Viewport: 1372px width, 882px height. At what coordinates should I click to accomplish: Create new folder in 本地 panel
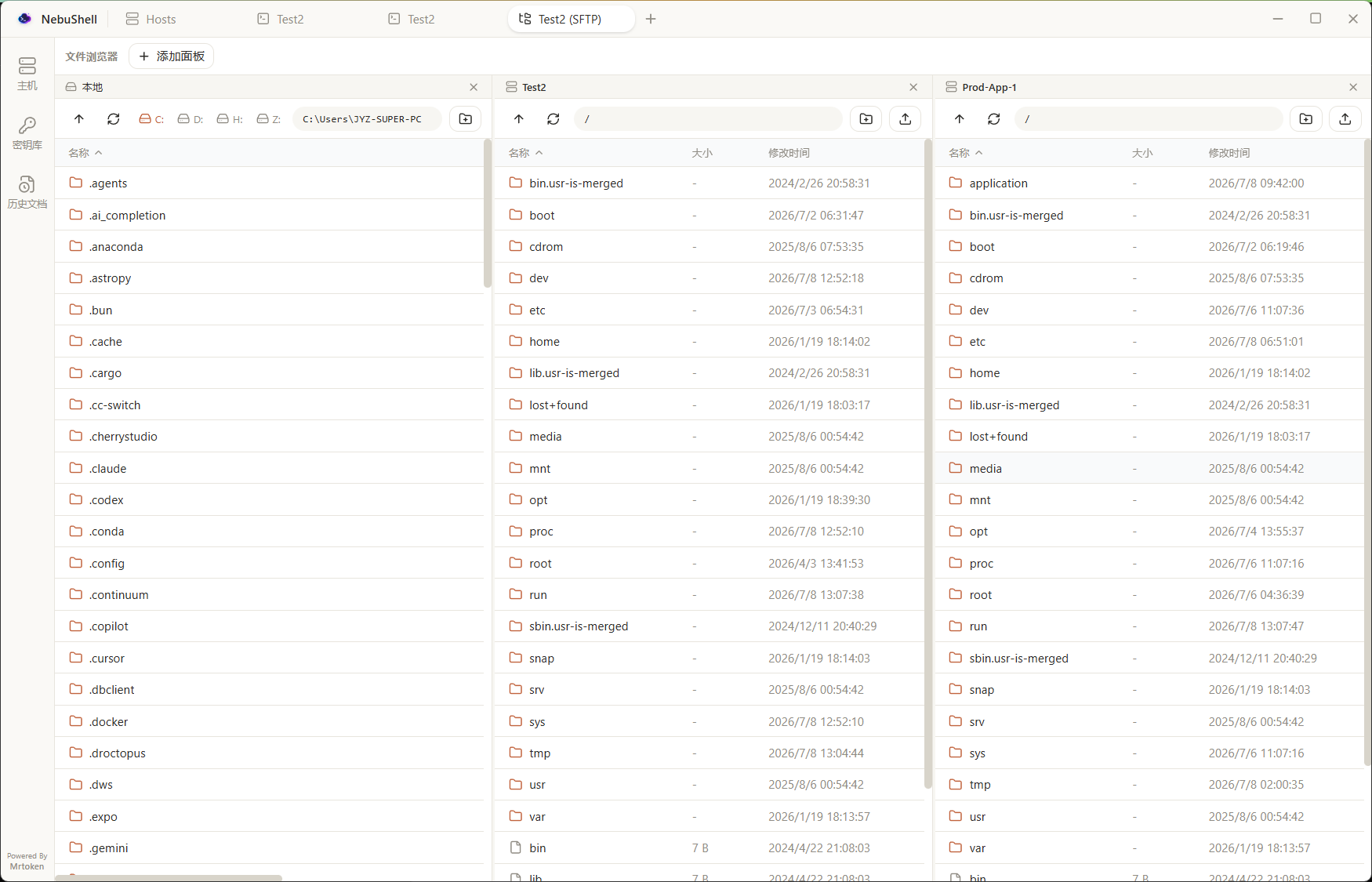[466, 119]
